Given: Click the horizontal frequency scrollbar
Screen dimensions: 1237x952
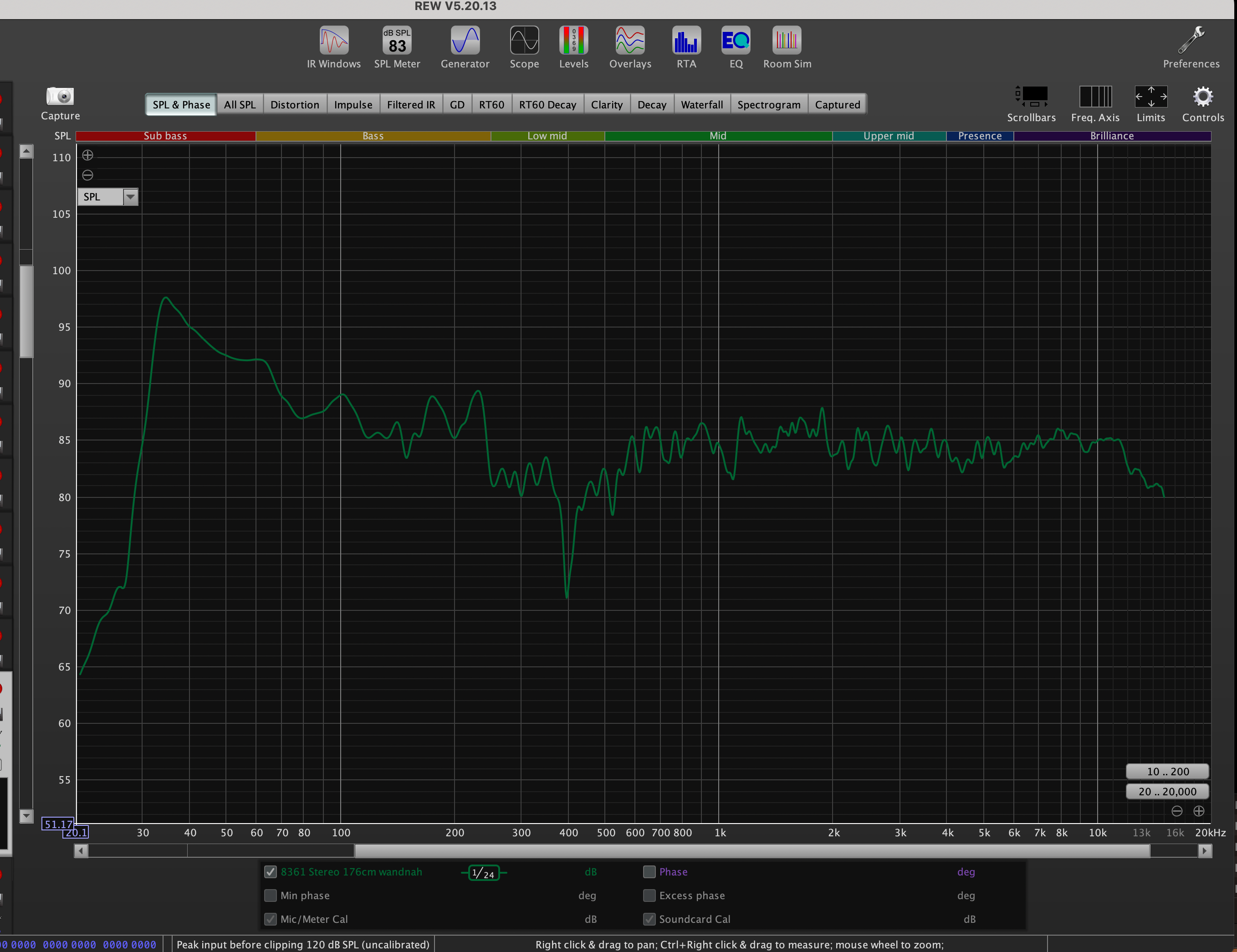Looking at the screenshot, I should pos(751,850).
